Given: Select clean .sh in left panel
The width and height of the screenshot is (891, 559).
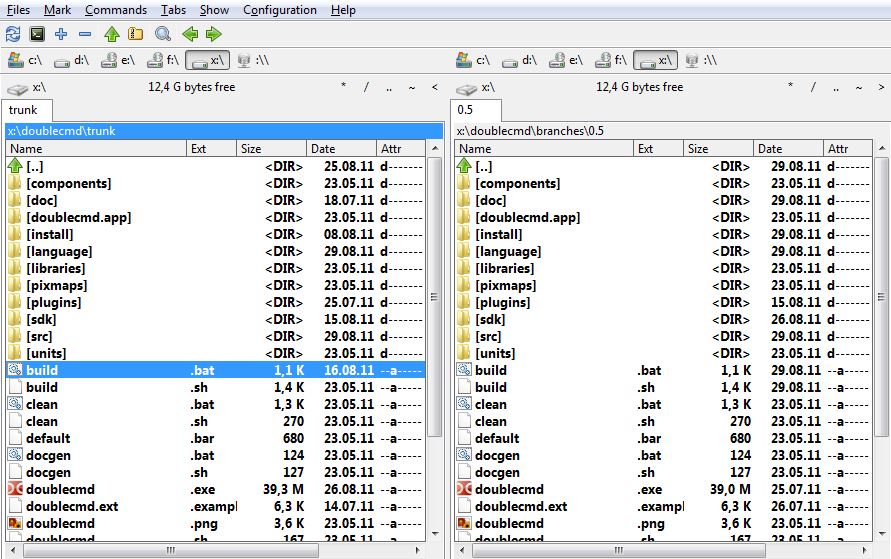Looking at the screenshot, I should click(215, 422).
